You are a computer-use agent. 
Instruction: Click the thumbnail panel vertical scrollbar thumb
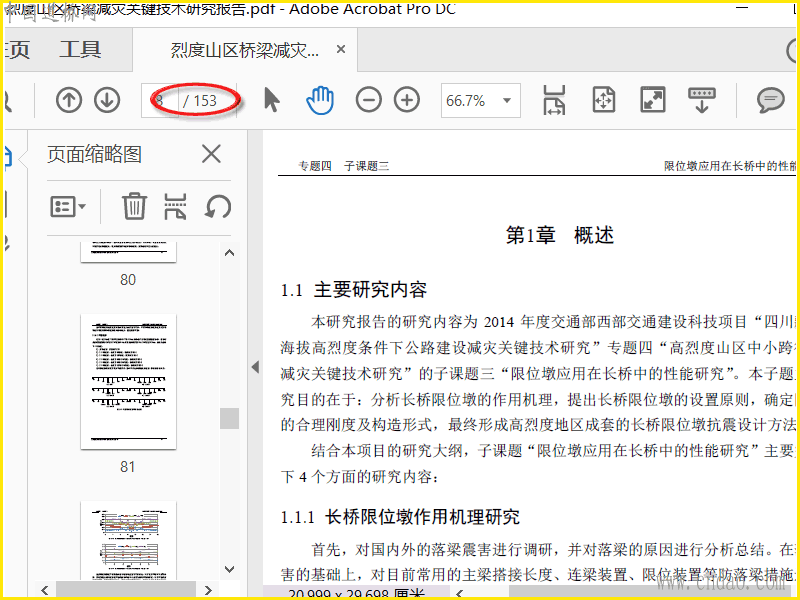coord(230,418)
